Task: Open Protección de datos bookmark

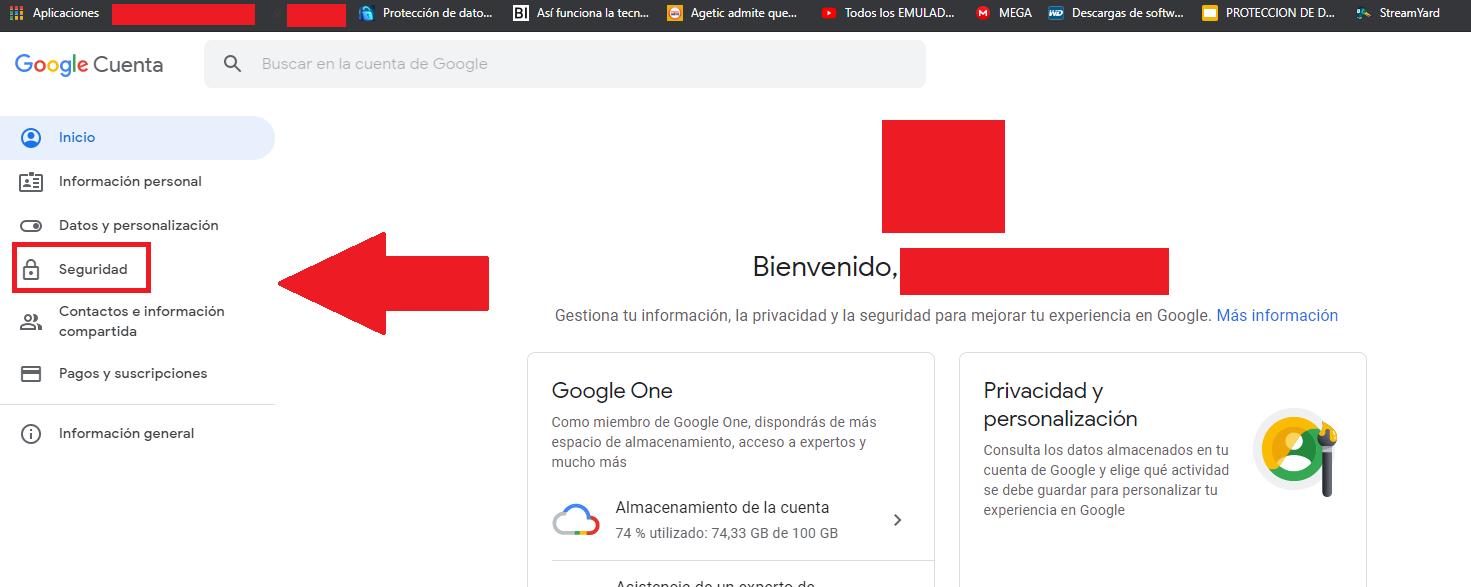Action: [426, 13]
